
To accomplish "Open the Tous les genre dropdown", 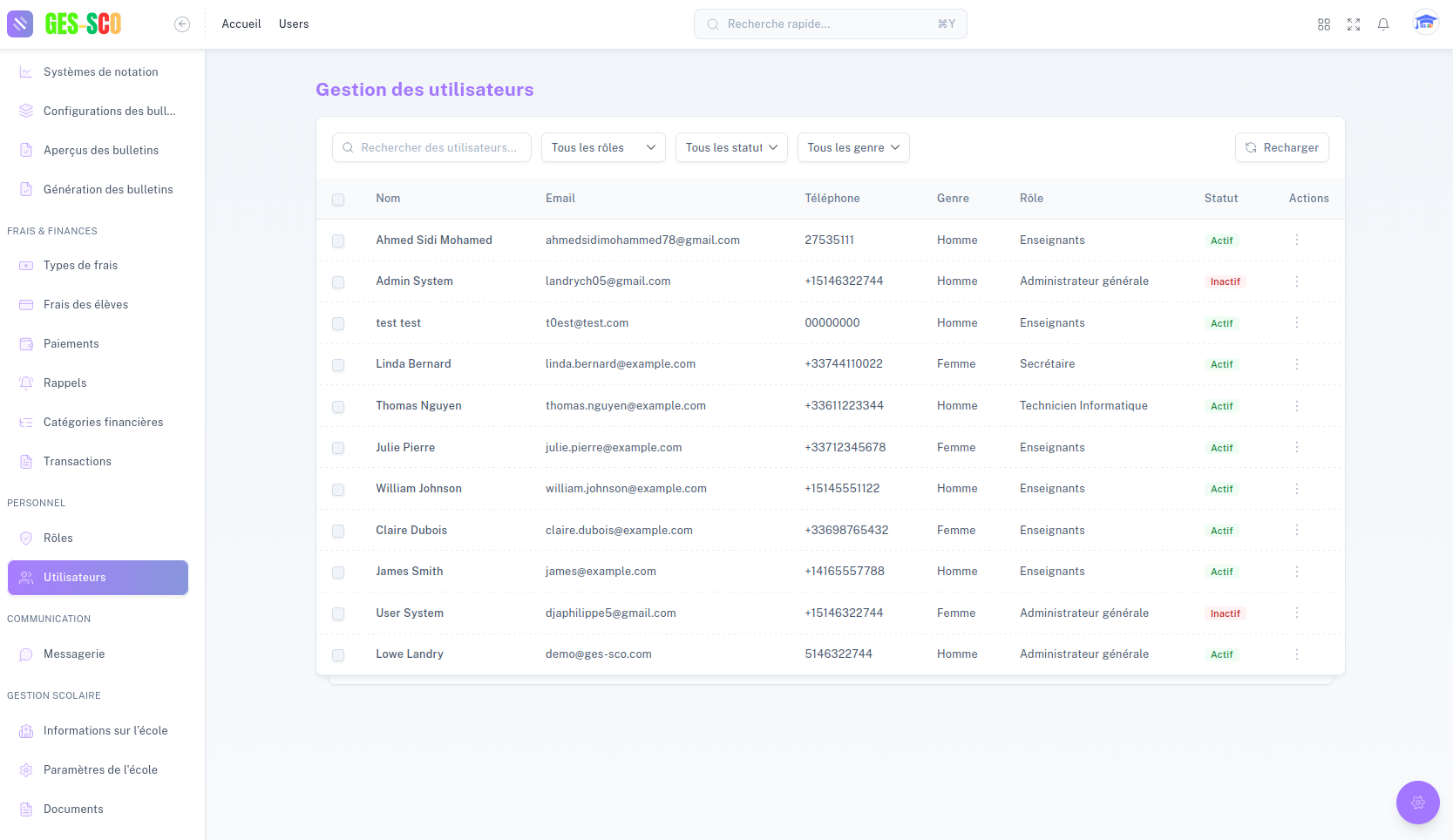I will click(852, 147).
